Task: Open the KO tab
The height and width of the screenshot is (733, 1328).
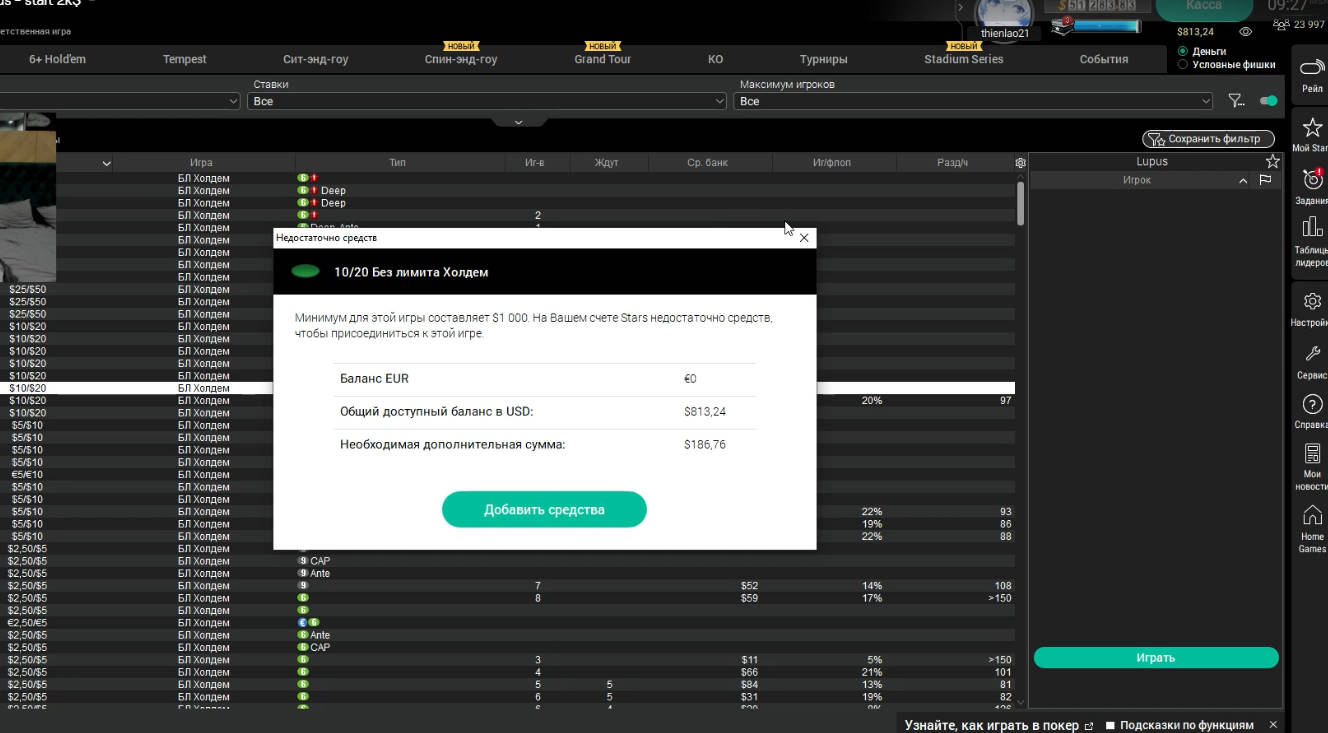Action: pyautogui.click(x=715, y=59)
